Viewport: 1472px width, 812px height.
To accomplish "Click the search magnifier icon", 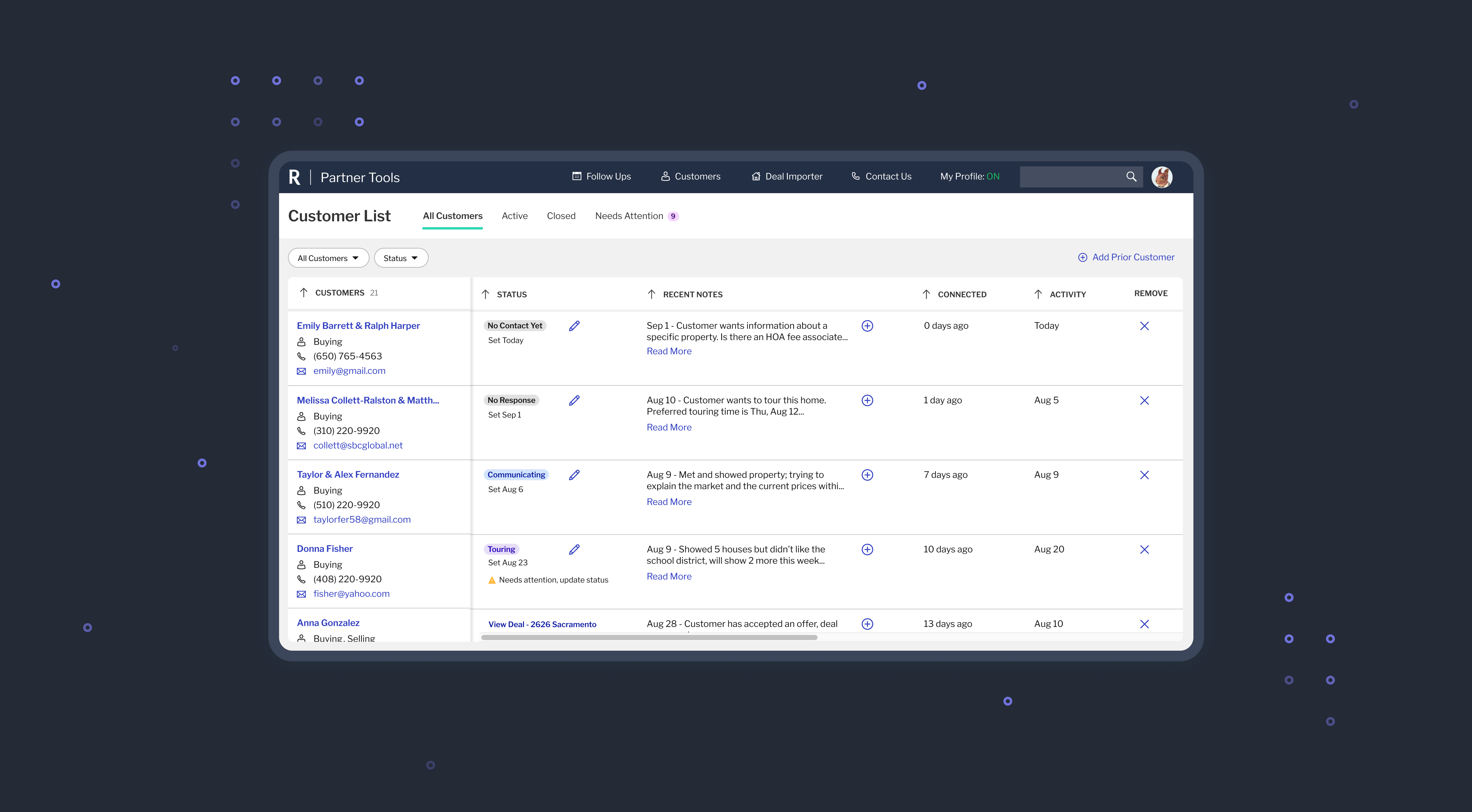I will tap(1131, 176).
